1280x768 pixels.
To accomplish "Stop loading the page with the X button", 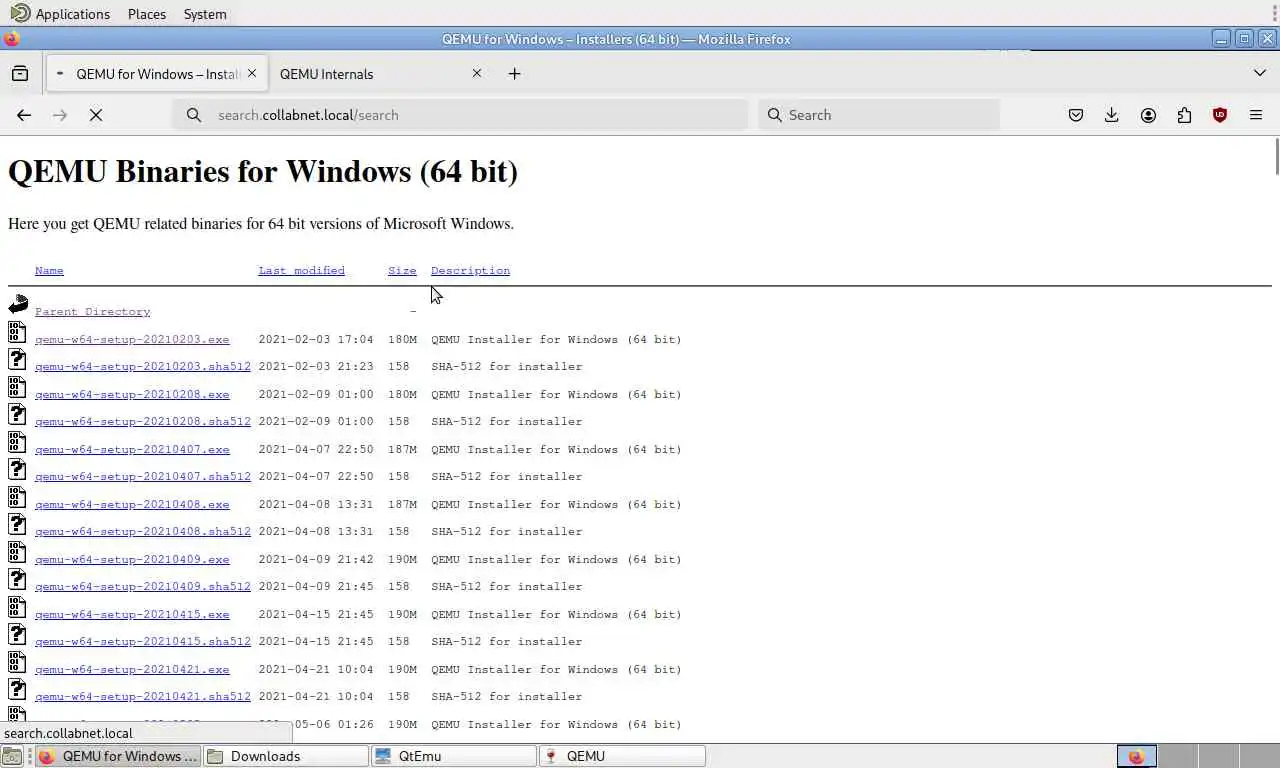I will pyautogui.click(x=96, y=115).
